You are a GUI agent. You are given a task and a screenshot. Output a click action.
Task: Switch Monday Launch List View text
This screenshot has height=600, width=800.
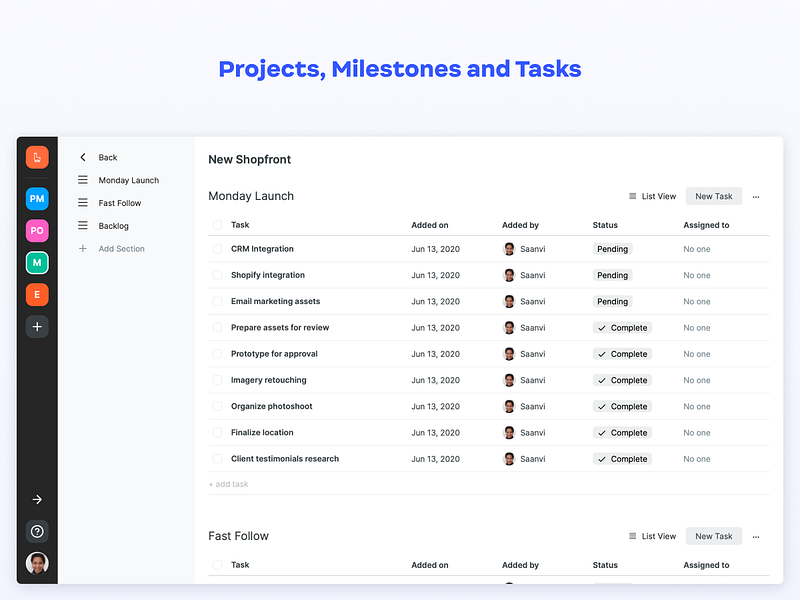[659, 196]
